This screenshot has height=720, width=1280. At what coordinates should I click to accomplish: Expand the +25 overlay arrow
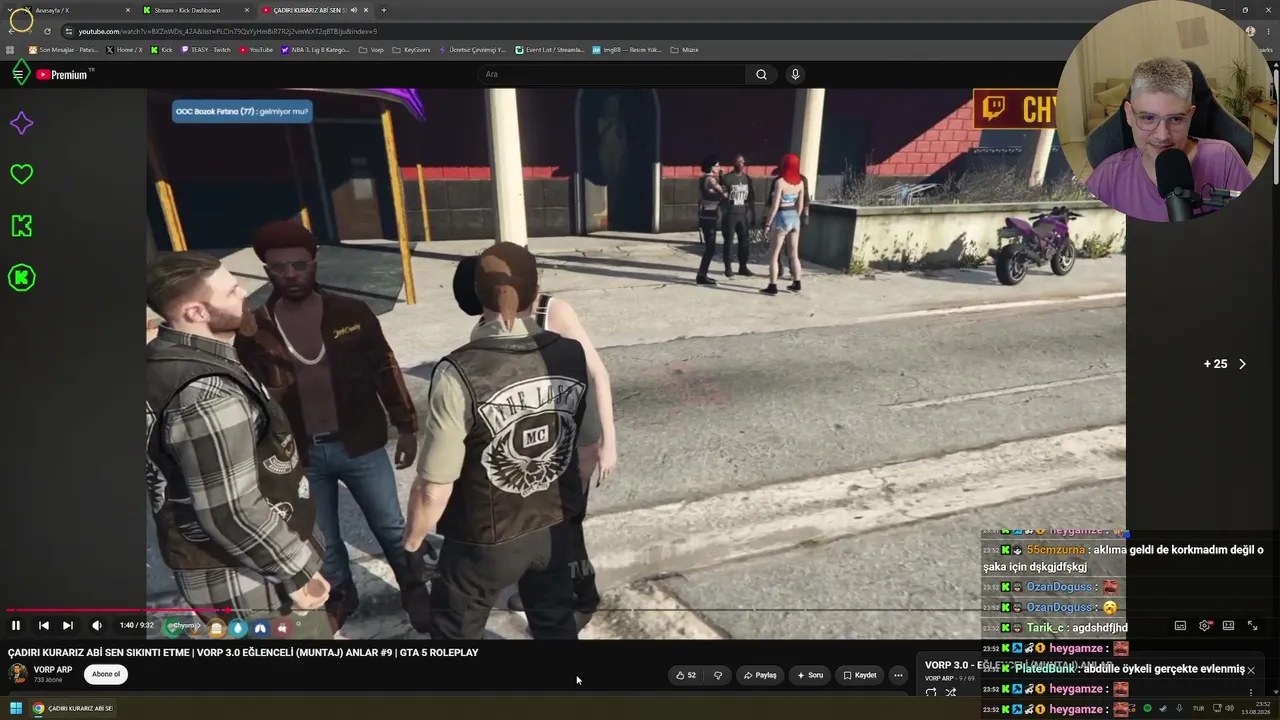(1242, 364)
